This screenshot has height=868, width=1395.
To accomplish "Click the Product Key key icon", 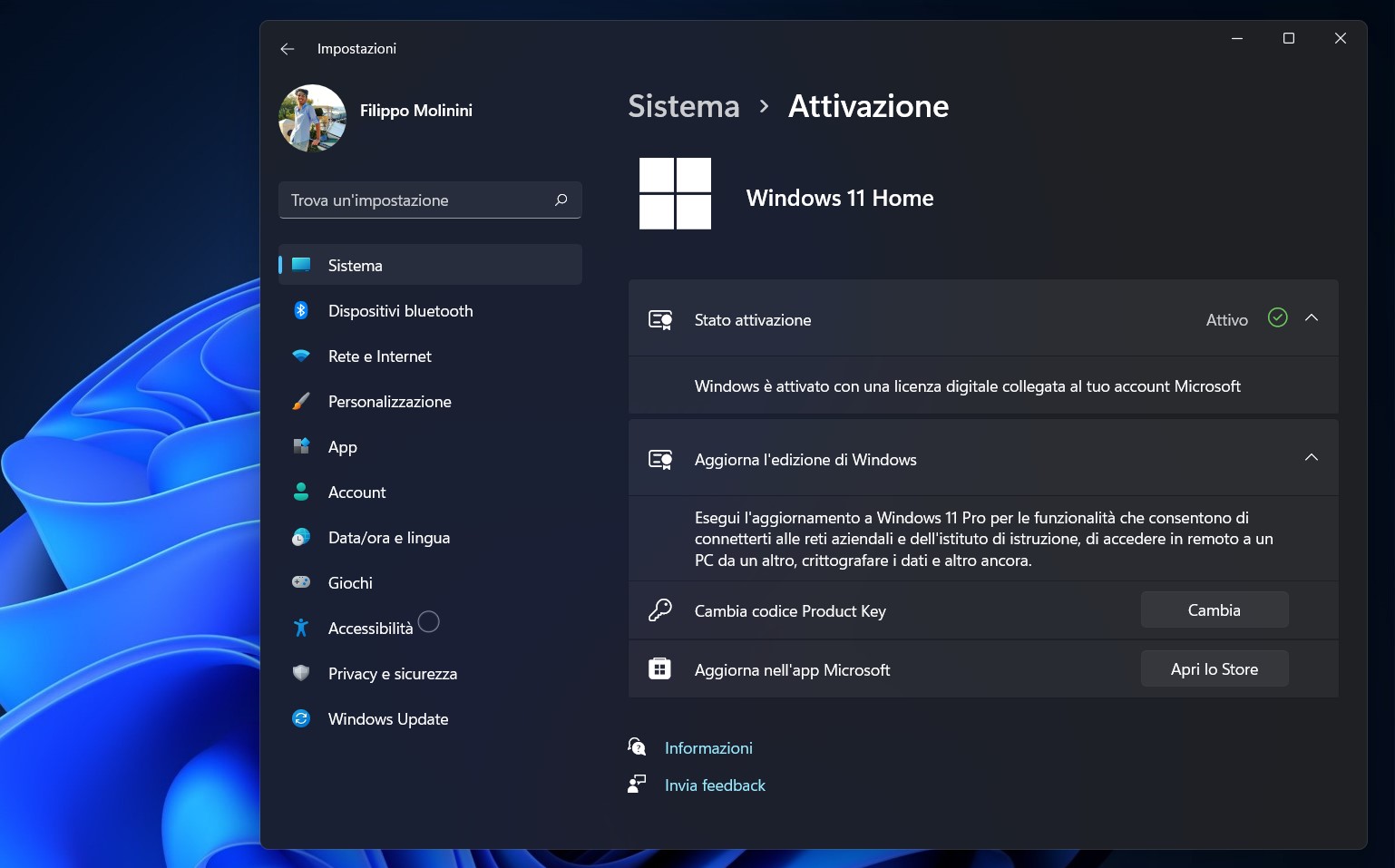I will [660, 610].
